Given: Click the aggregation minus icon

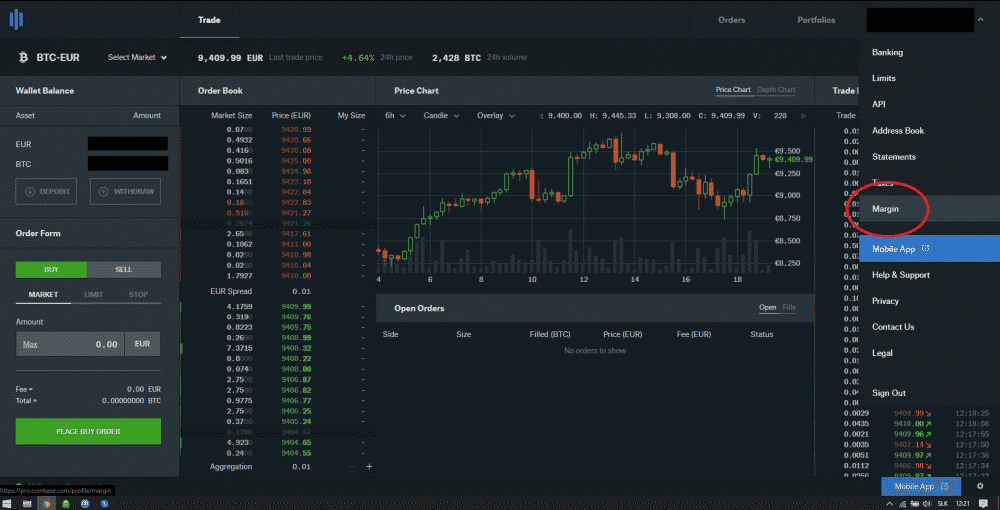Looking at the screenshot, I should pos(352,467).
